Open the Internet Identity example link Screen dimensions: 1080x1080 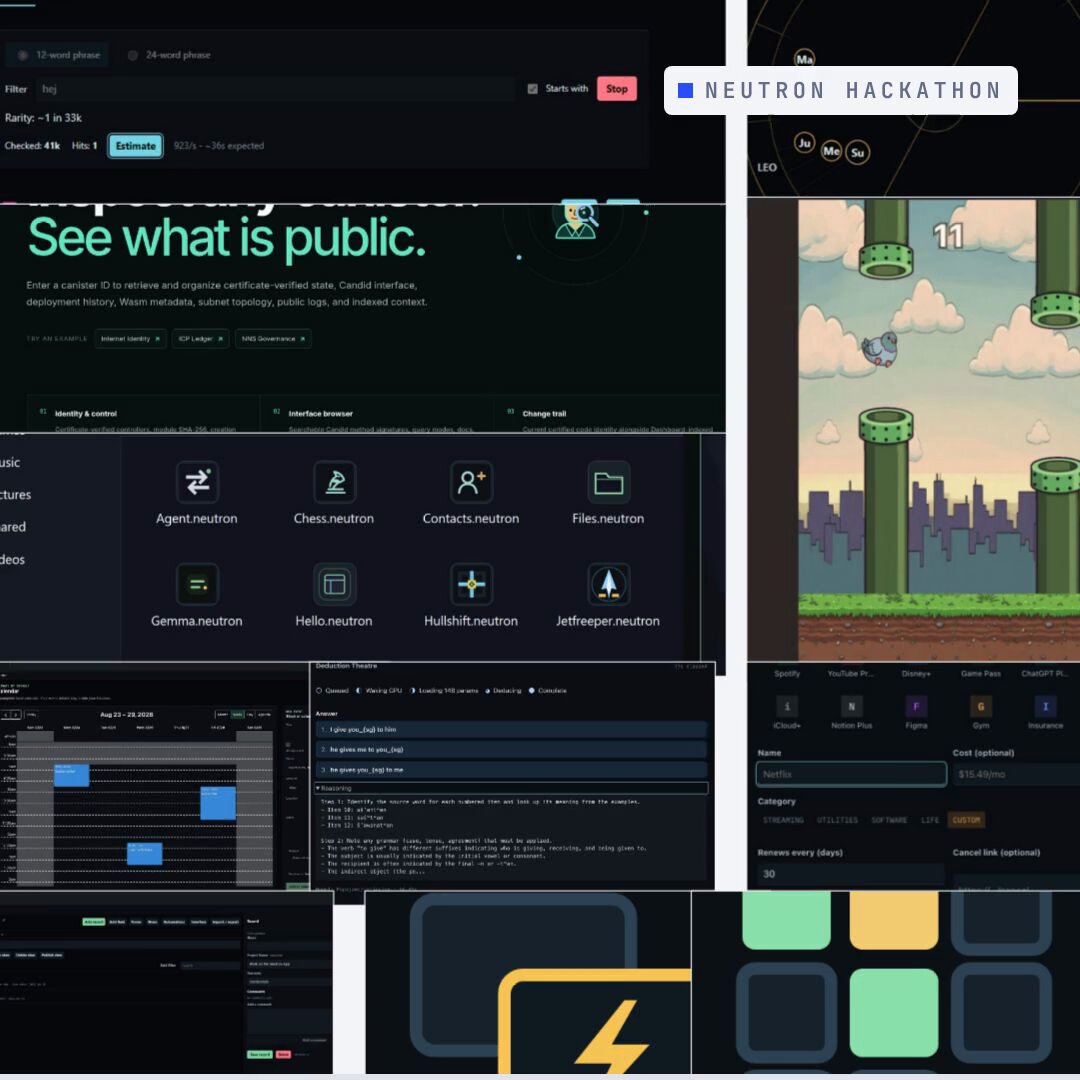(130, 339)
